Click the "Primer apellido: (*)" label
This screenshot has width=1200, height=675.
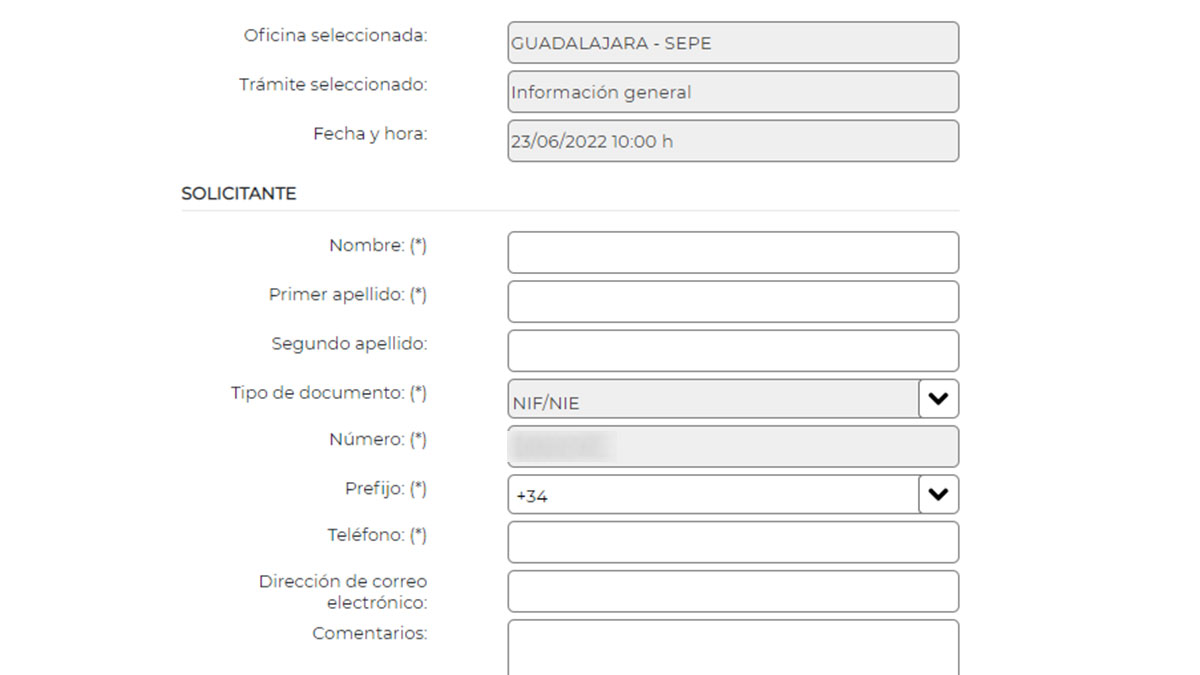[x=347, y=295]
